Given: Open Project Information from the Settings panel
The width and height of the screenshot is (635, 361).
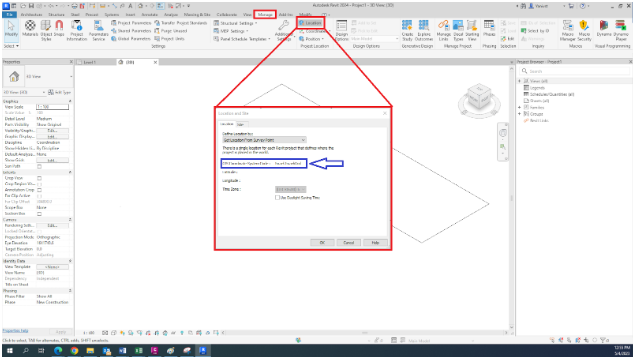Looking at the screenshot, I should pos(77,30).
